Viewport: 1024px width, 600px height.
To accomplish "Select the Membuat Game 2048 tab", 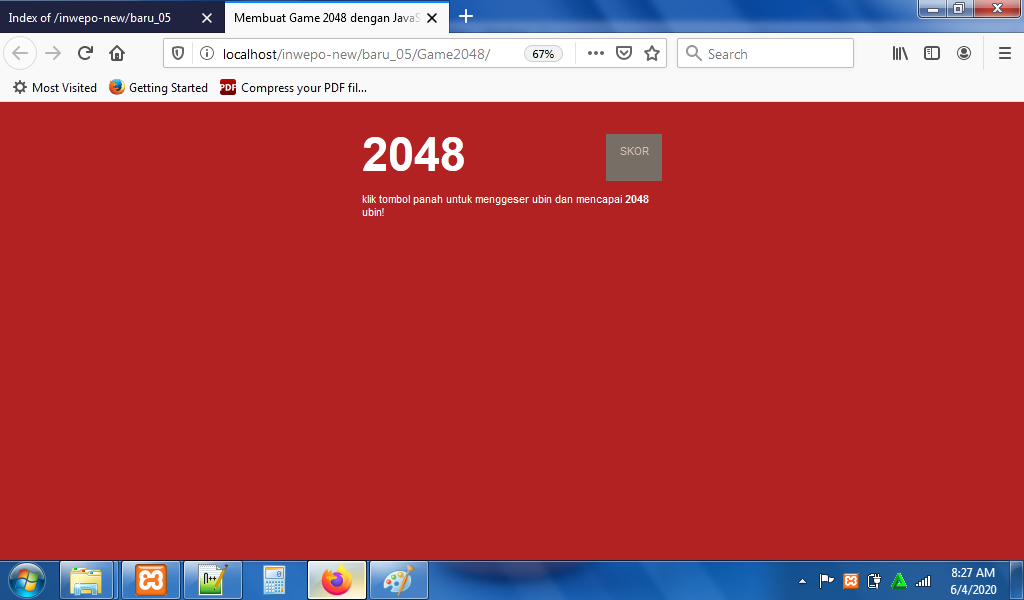I will coord(327,18).
